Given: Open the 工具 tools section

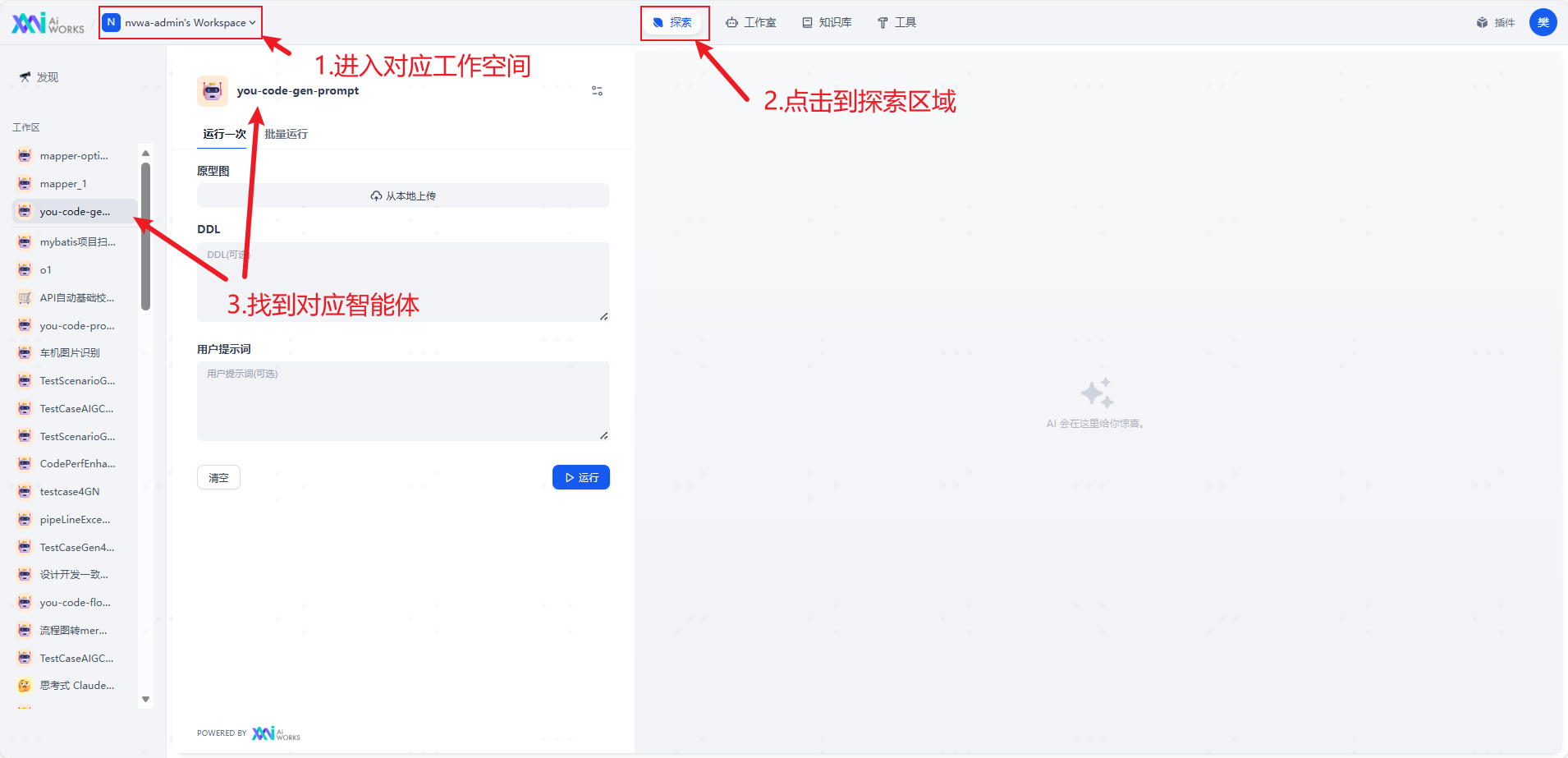Looking at the screenshot, I should click(896, 22).
